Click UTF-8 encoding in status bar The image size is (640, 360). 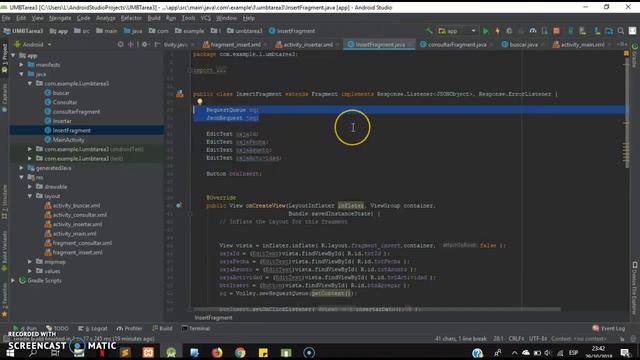(x=538, y=339)
